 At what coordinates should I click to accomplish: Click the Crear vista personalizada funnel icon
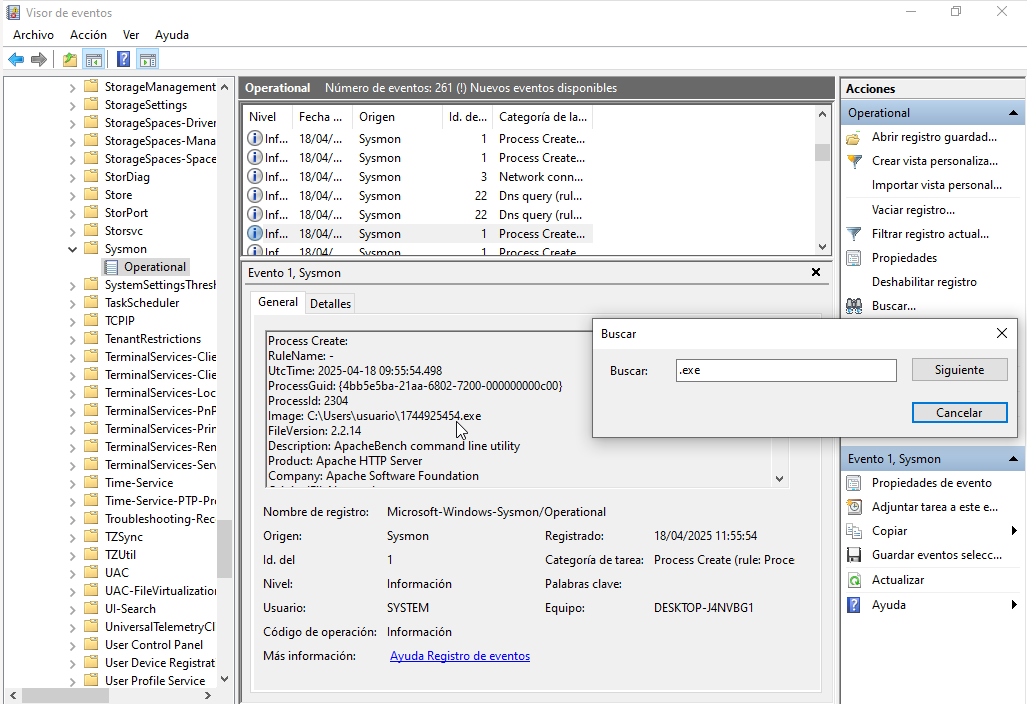click(853, 161)
